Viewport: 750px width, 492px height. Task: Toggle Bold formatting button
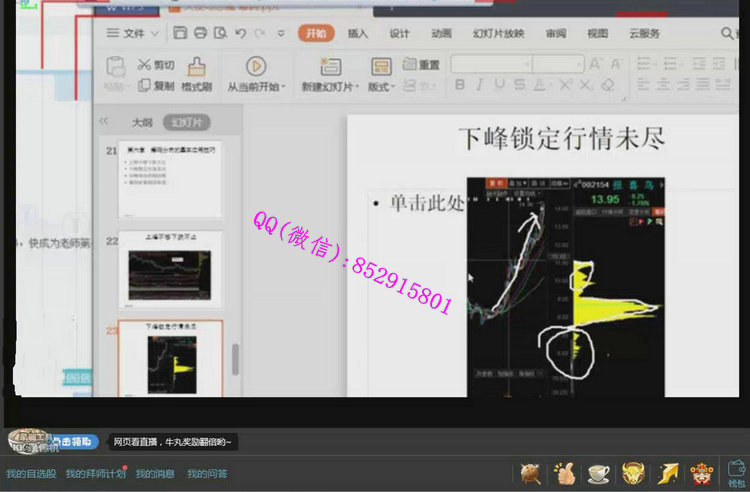pos(460,86)
